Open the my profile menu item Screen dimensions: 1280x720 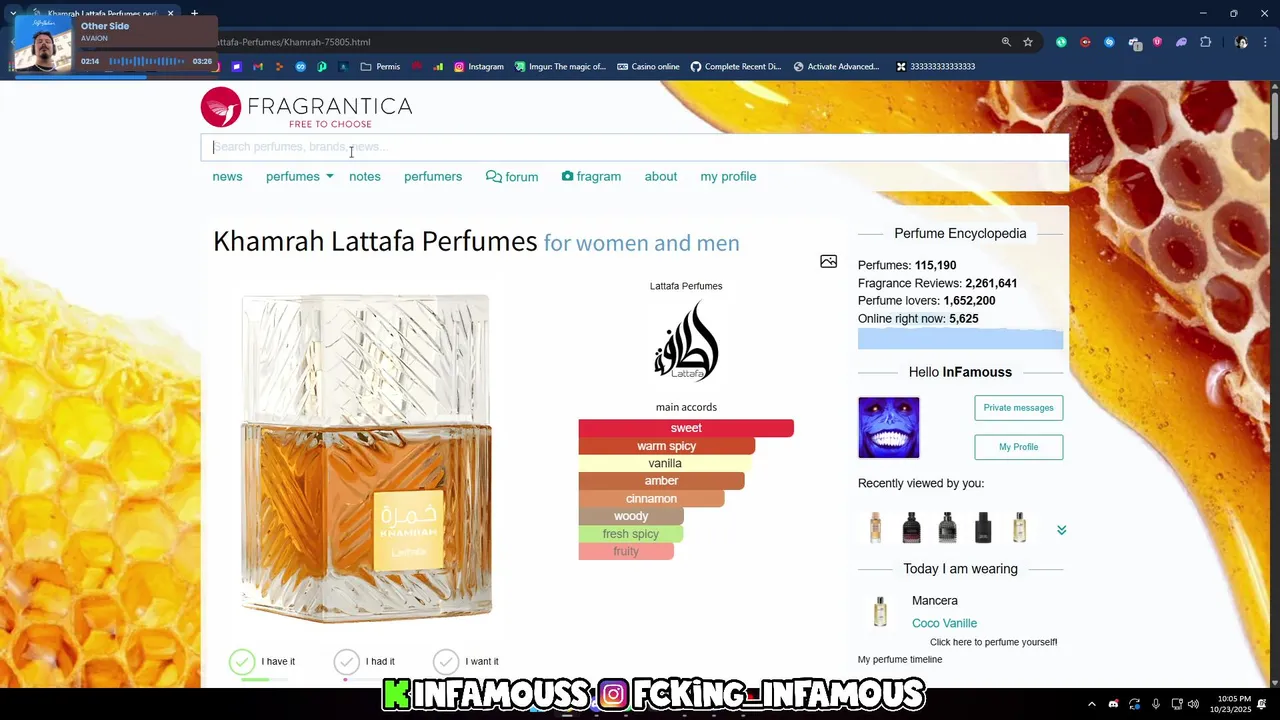(728, 176)
